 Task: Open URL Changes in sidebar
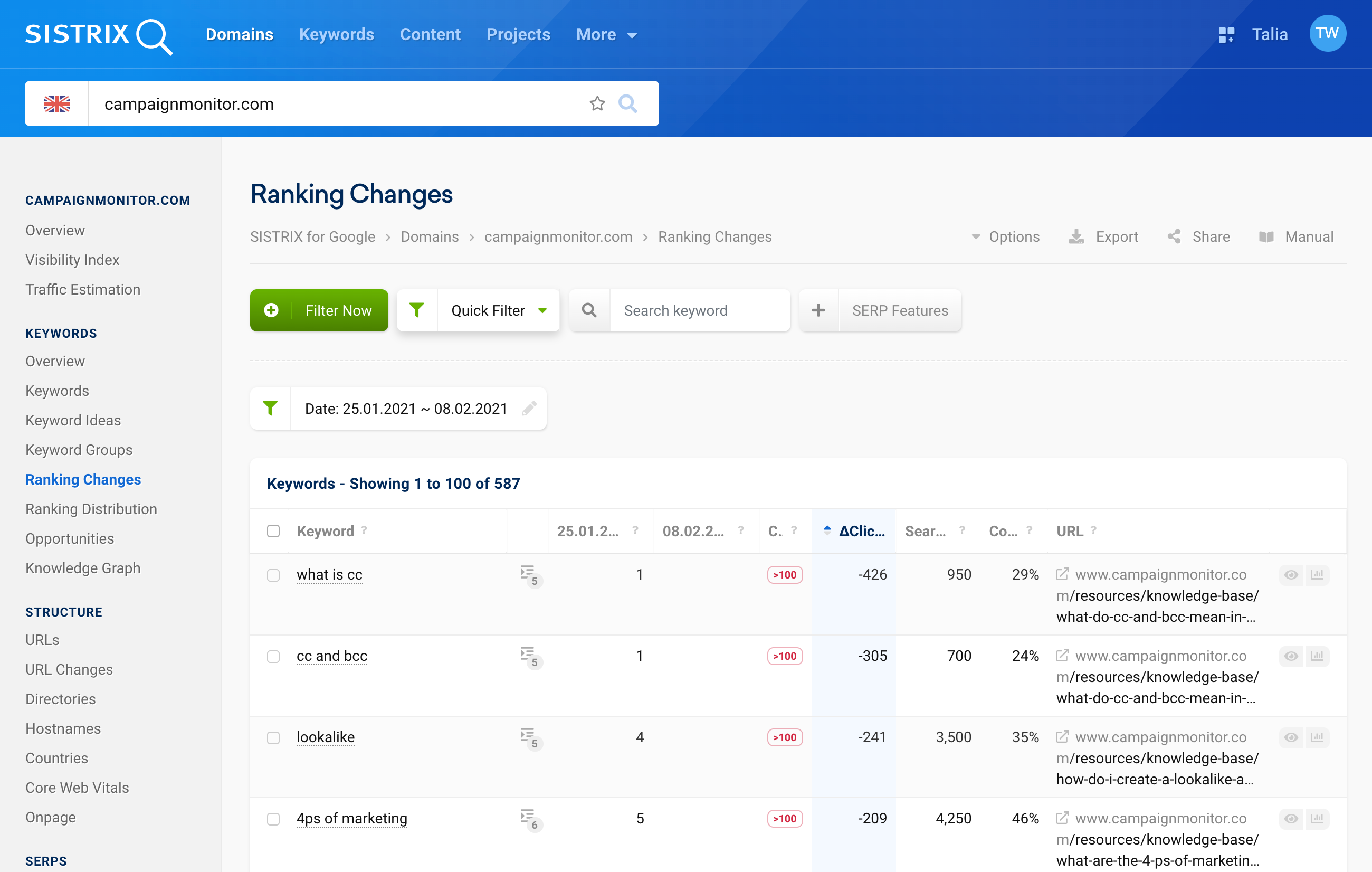pyautogui.click(x=69, y=670)
